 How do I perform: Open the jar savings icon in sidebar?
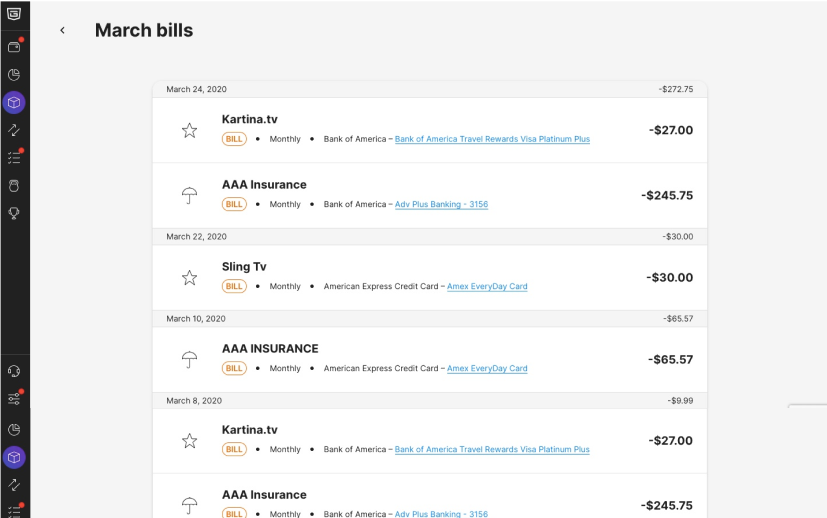tap(14, 186)
